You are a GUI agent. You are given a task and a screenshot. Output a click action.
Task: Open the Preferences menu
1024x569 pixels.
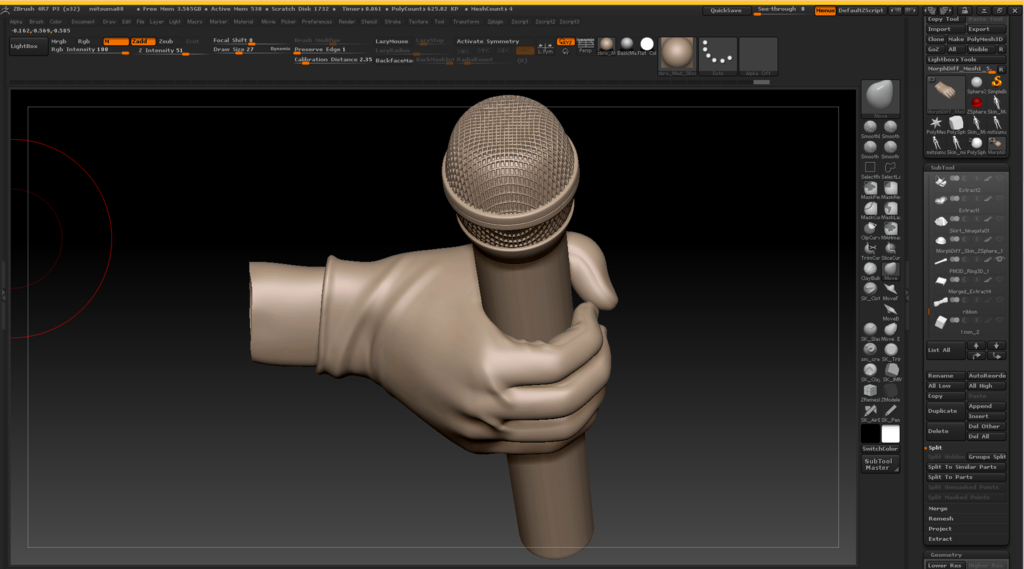317,22
